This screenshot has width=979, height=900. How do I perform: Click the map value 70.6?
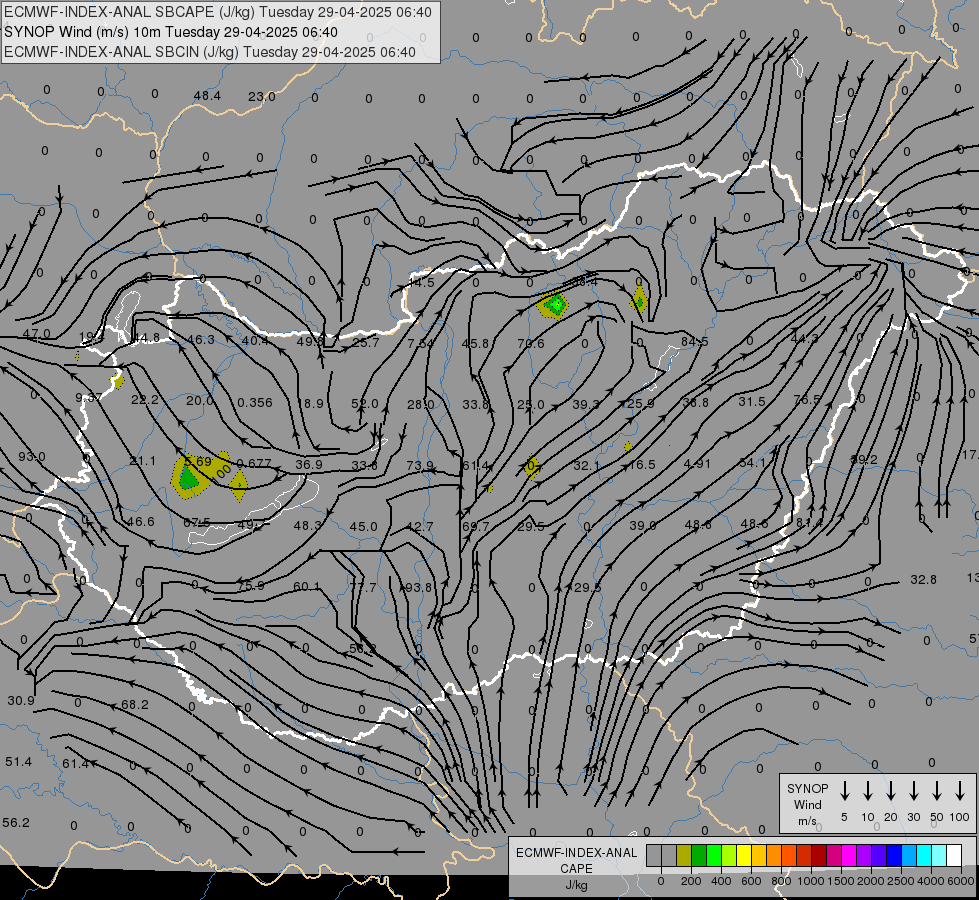tap(531, 344)
